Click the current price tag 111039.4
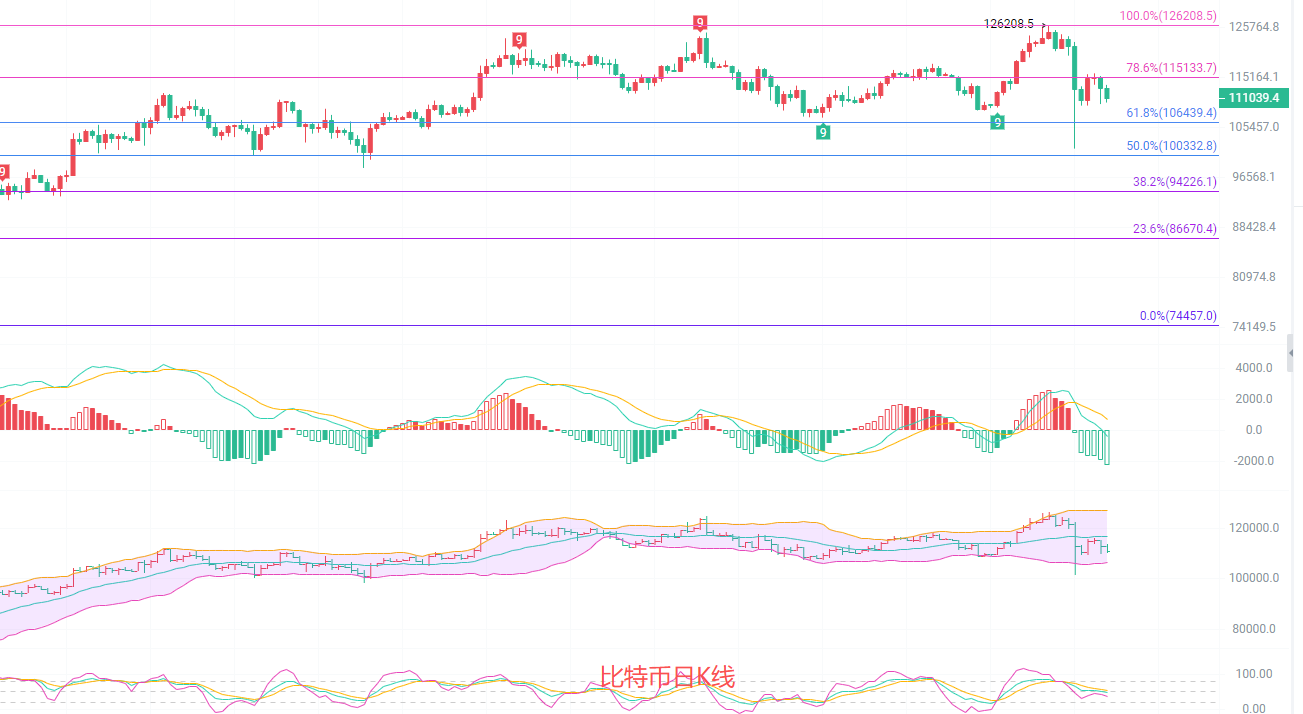 pos(1255,97)
